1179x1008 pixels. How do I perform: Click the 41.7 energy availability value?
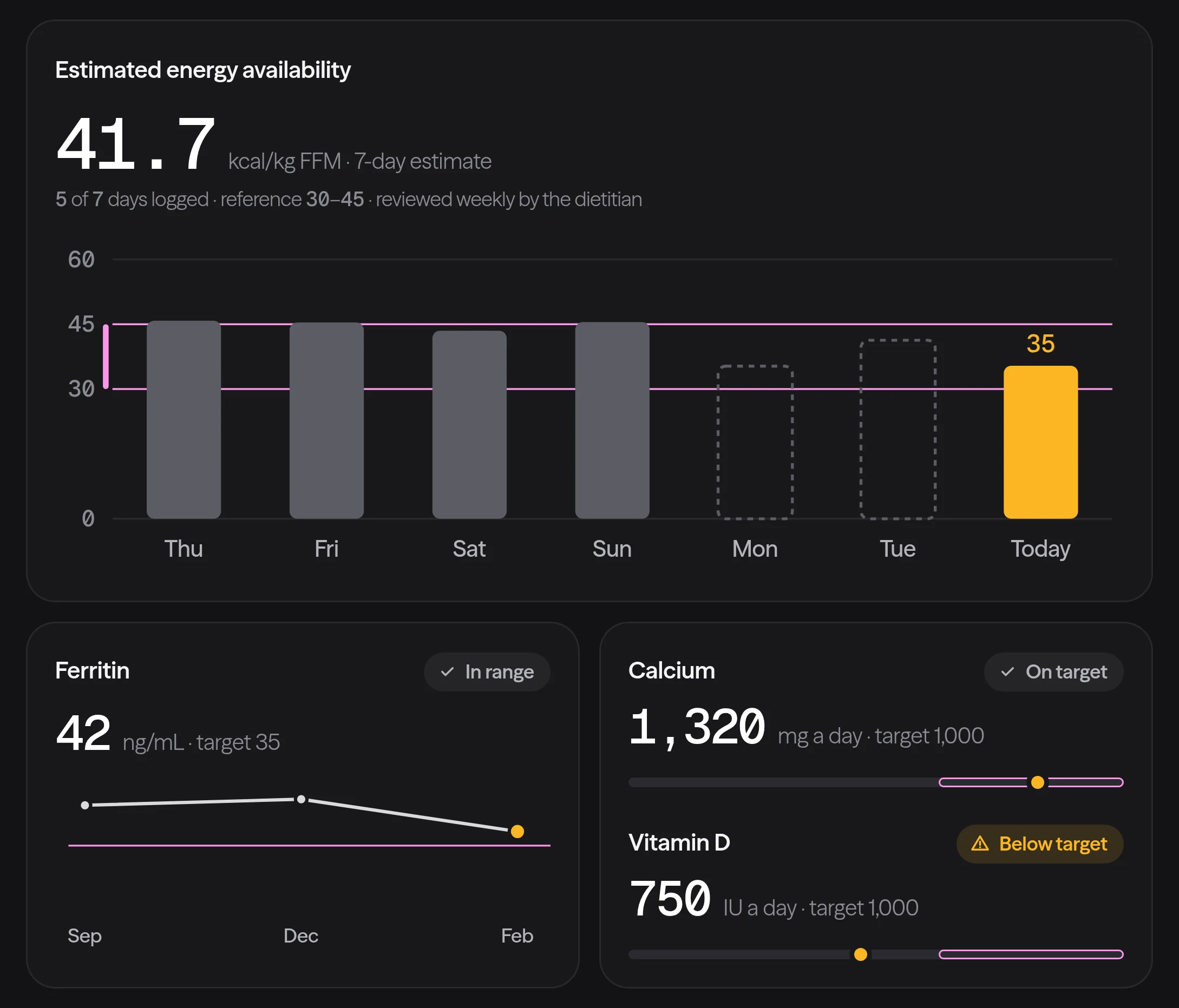(135, 143)
